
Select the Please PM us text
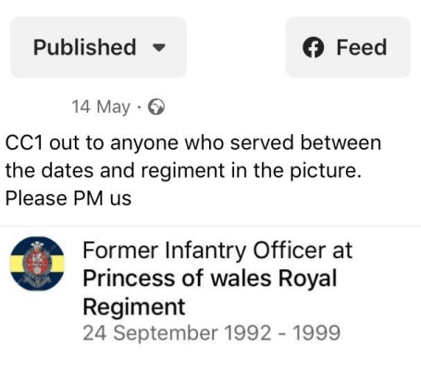tap(68, 199)
